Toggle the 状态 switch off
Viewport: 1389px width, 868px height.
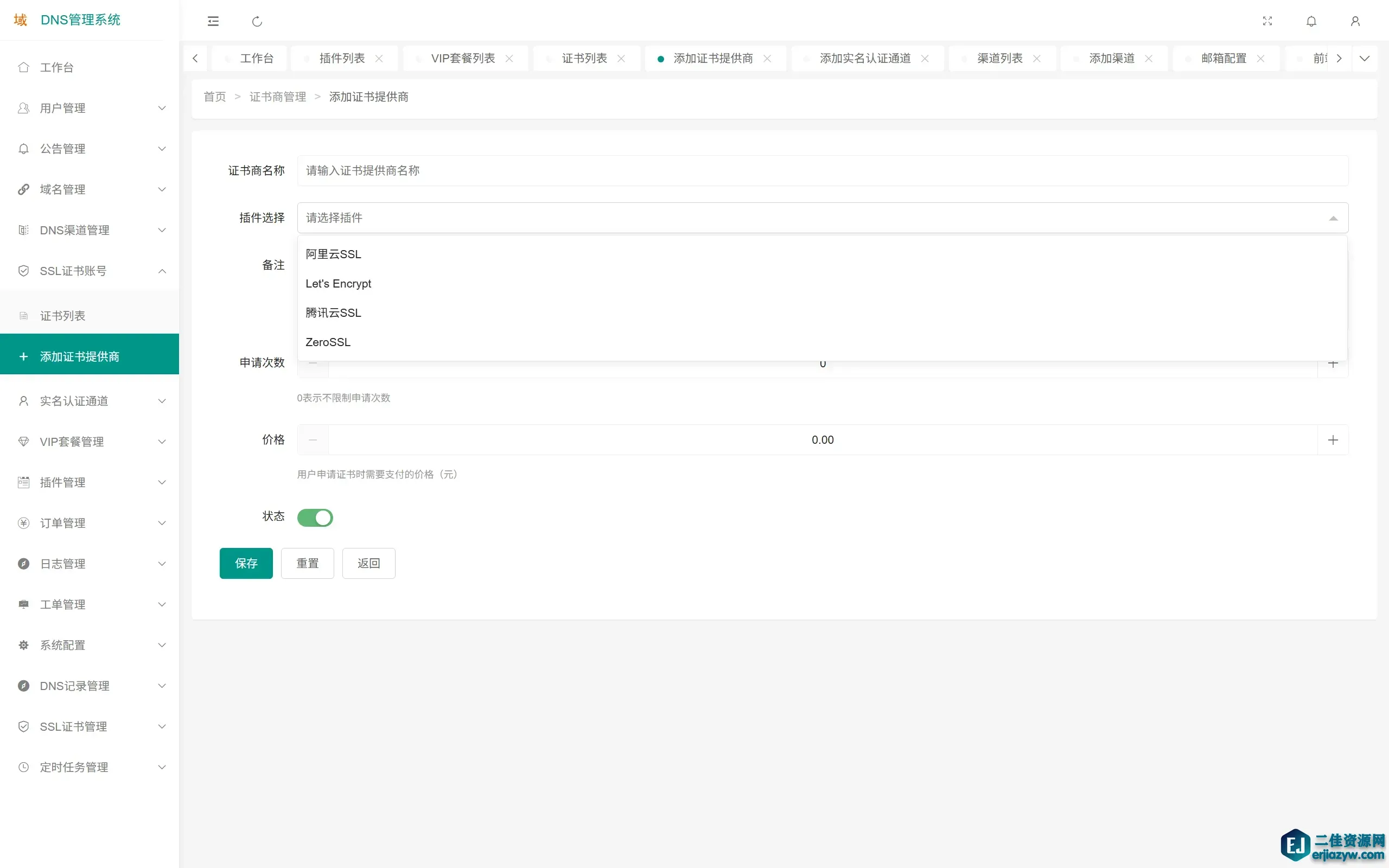tap(315, 517)
